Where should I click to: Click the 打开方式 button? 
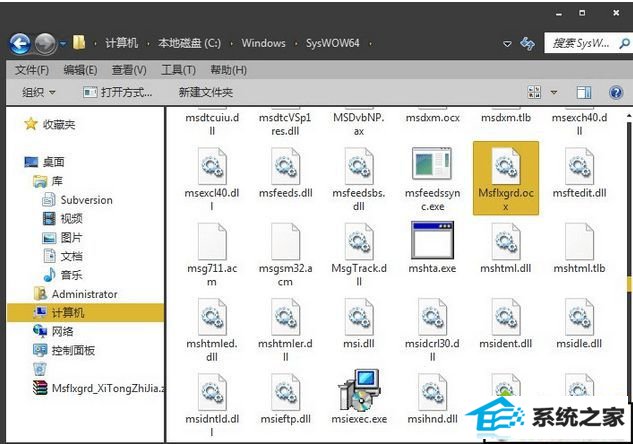point(118,92)
